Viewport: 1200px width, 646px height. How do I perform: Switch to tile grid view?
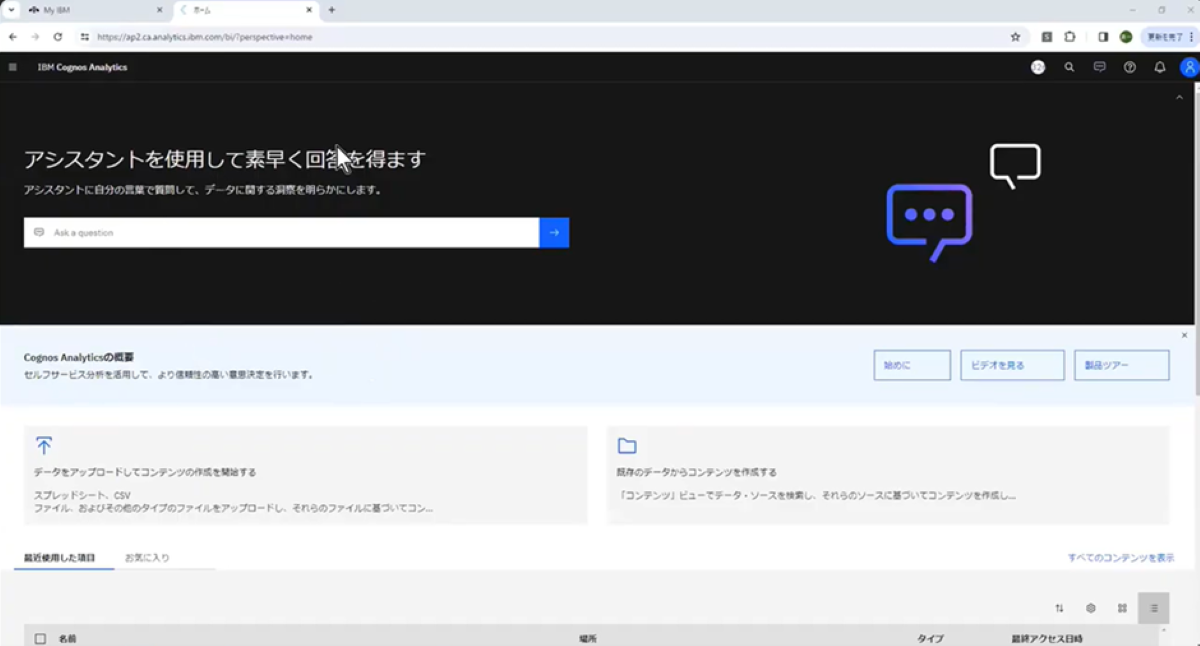[x=1122, y=608]
